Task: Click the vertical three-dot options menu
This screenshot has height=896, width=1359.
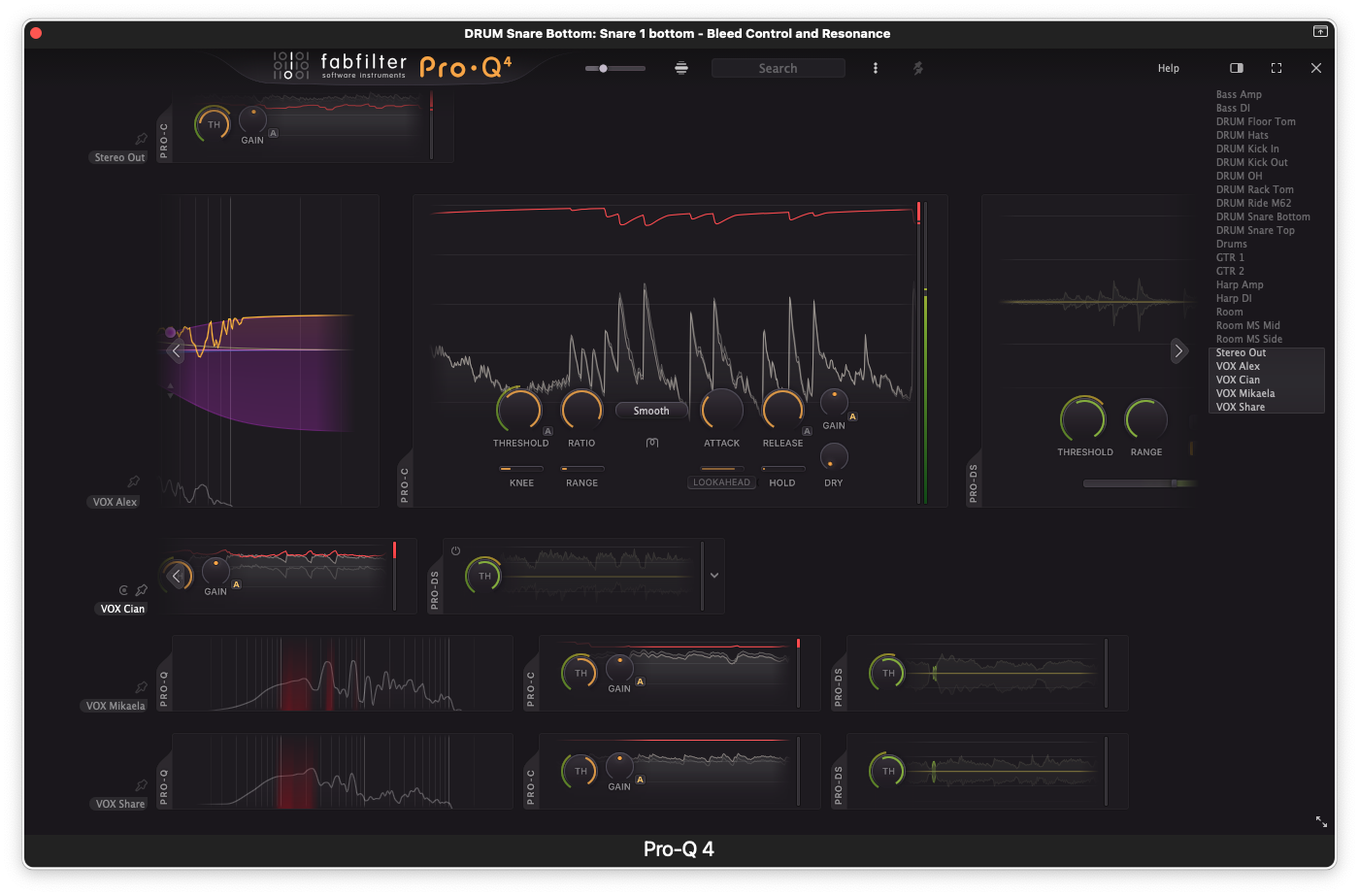Action: [876, 68]
